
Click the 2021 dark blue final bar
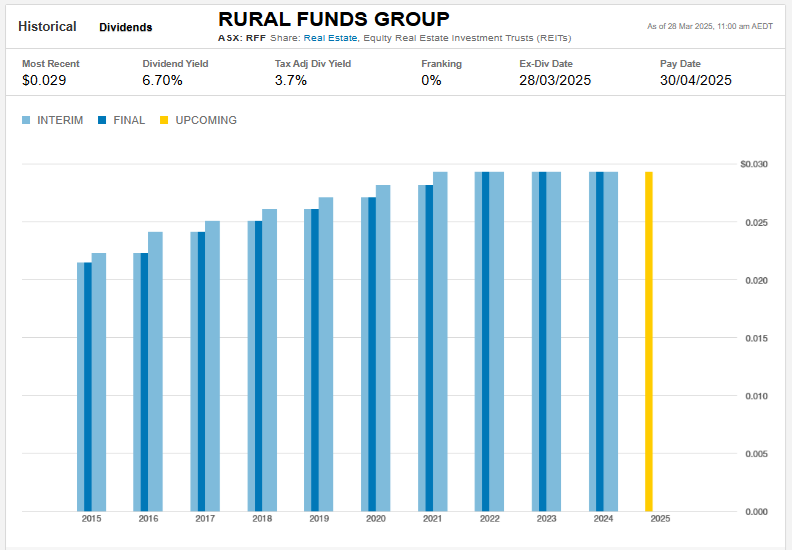click(x=429, y=347)
